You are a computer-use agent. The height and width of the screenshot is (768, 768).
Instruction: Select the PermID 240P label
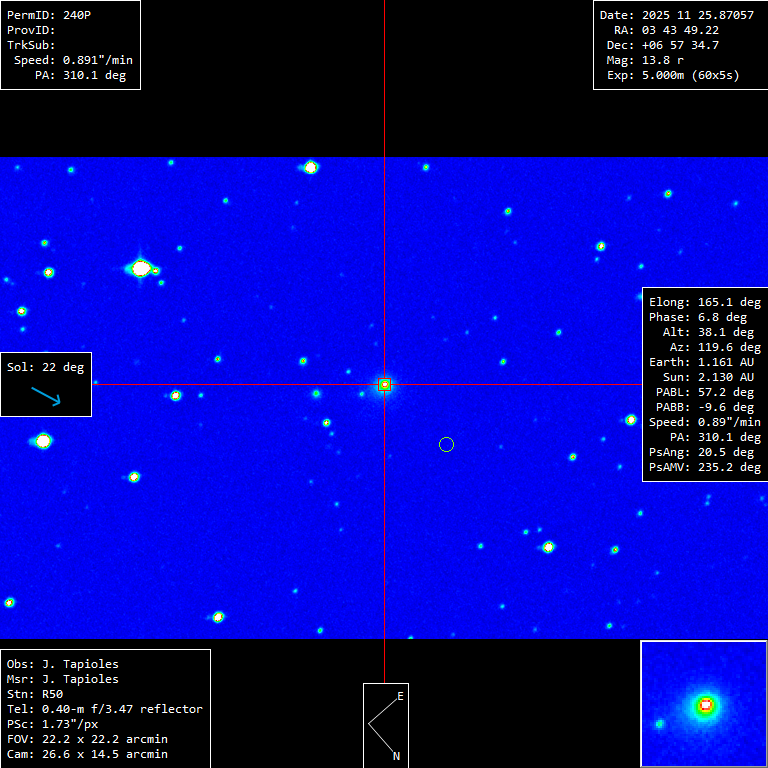[x=49, y=16]
